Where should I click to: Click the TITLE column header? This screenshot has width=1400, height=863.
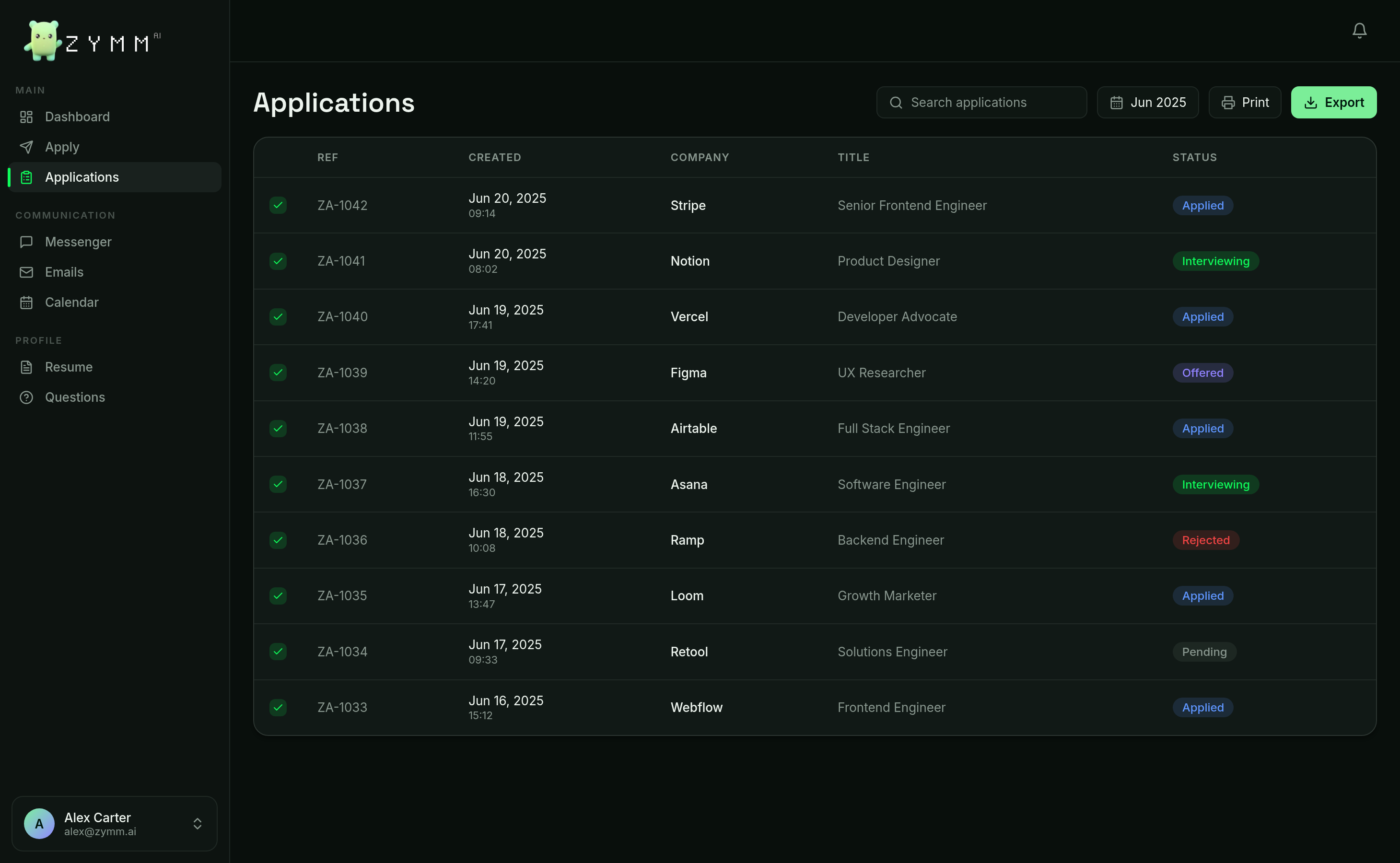(853, 158)
